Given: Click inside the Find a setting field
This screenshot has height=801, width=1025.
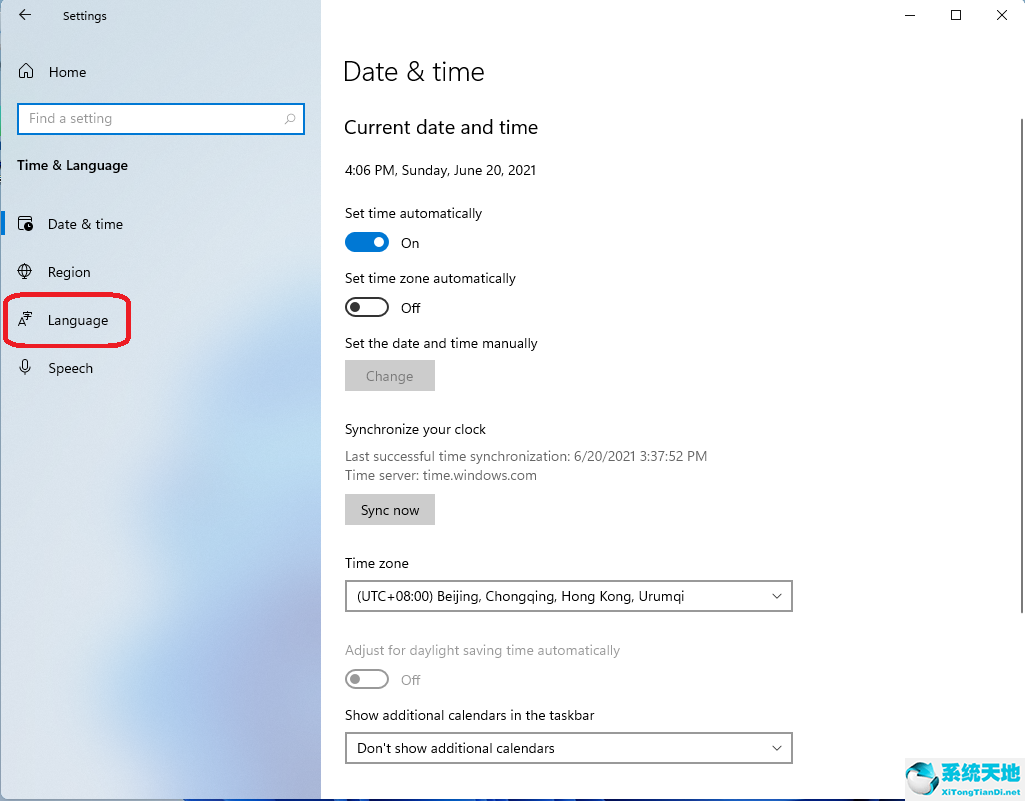Looking at the screenshot, I should (150, 118).
